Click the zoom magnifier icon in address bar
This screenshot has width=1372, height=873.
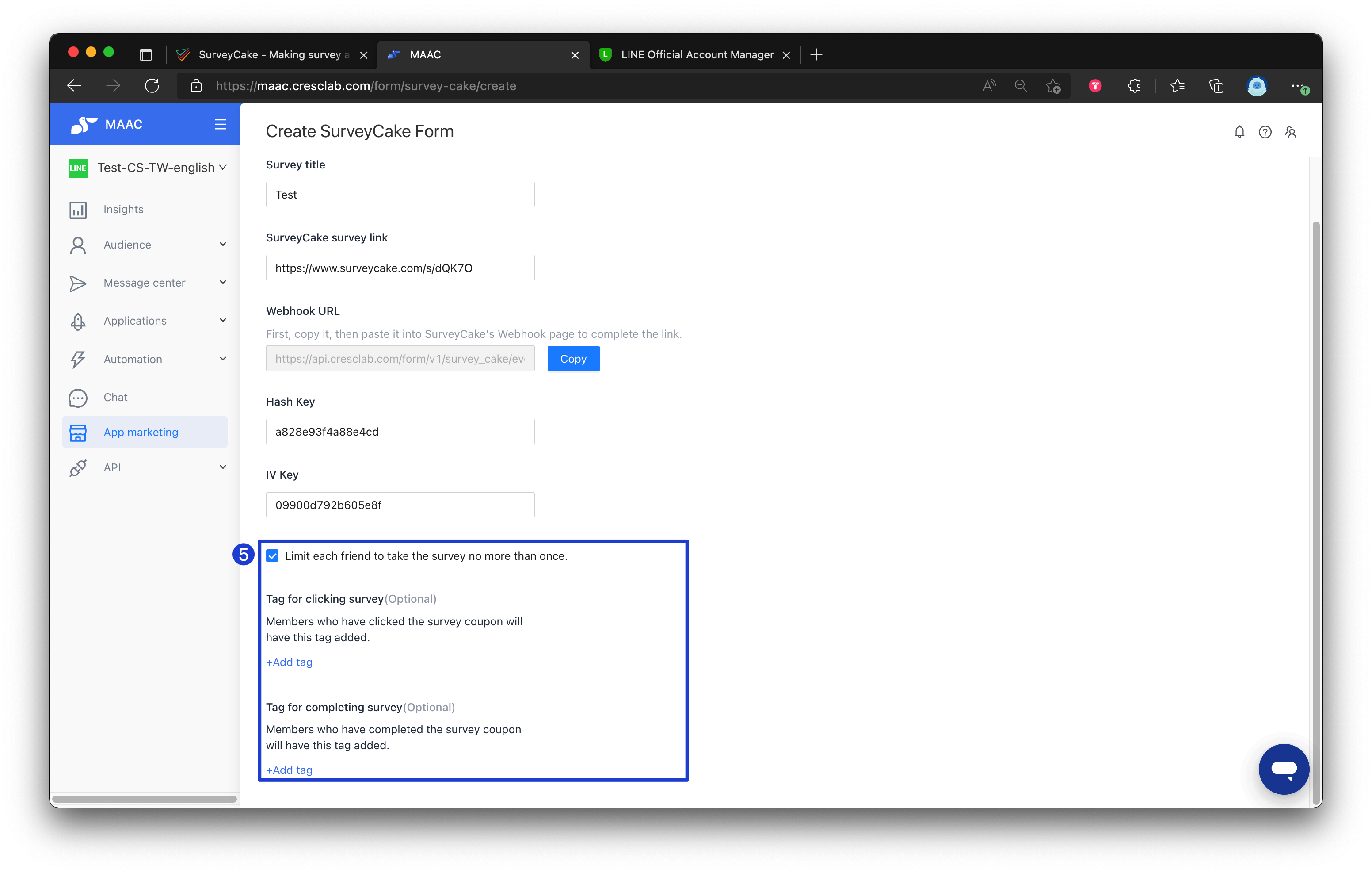pyautogui.click(x=1021, y=85)
